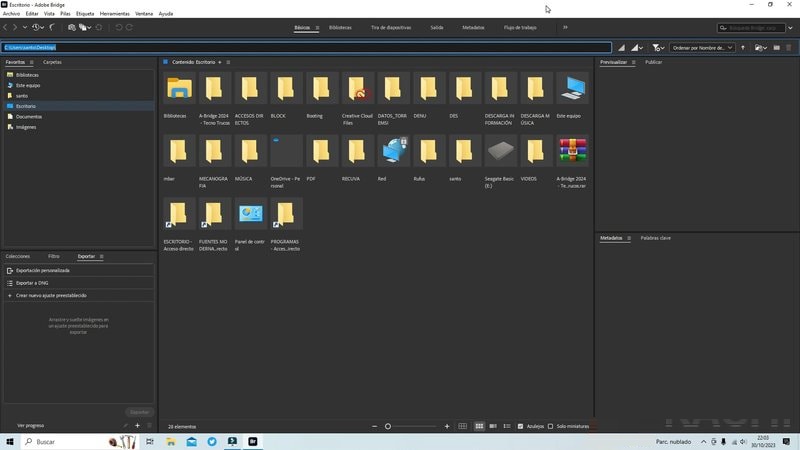Switch to Metadatos workspace tab
The width and height of the screenshot is (800, 450).
(473, 28)
